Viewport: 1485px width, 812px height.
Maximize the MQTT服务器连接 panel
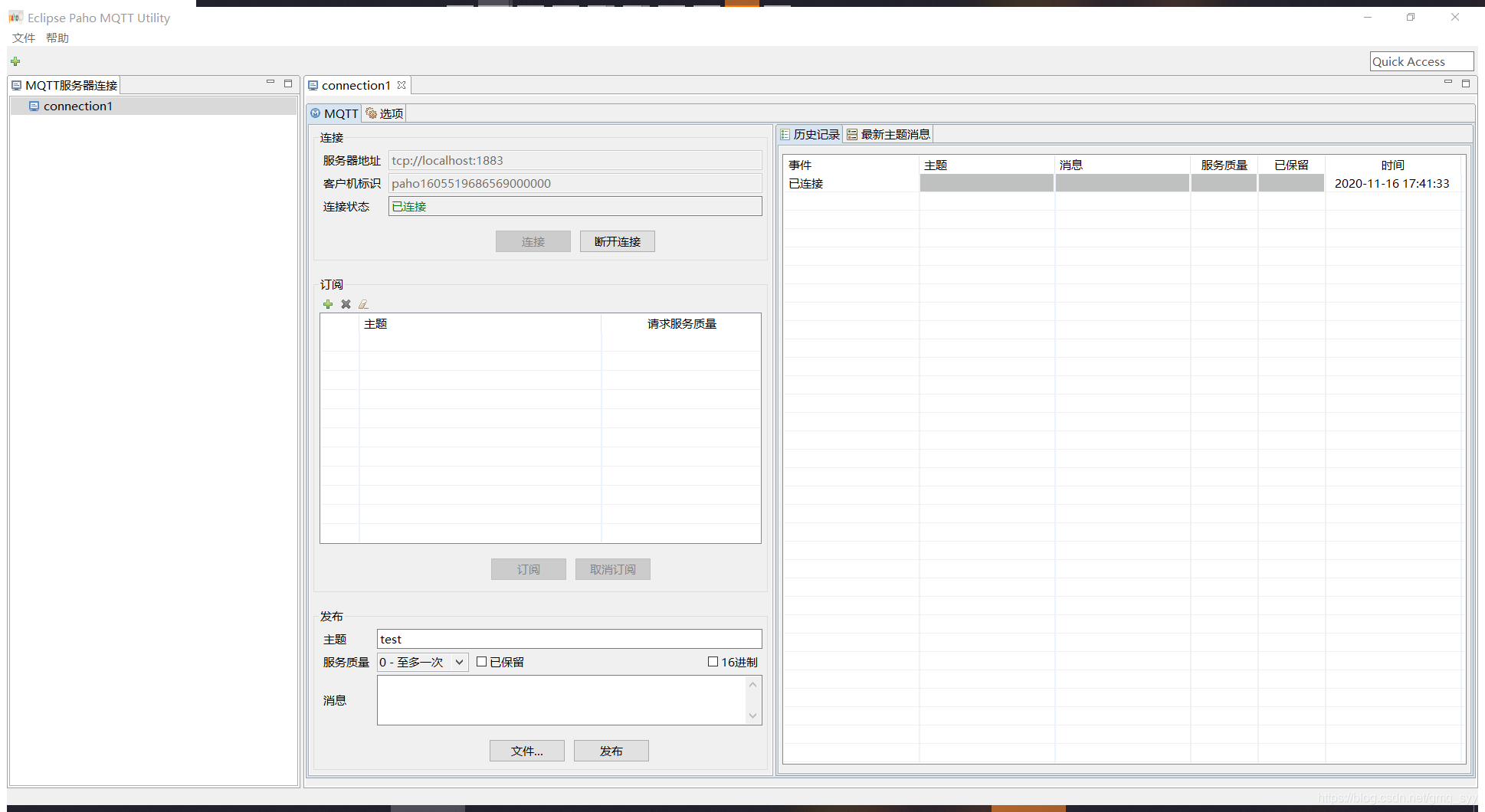click(x=288, y=83)
